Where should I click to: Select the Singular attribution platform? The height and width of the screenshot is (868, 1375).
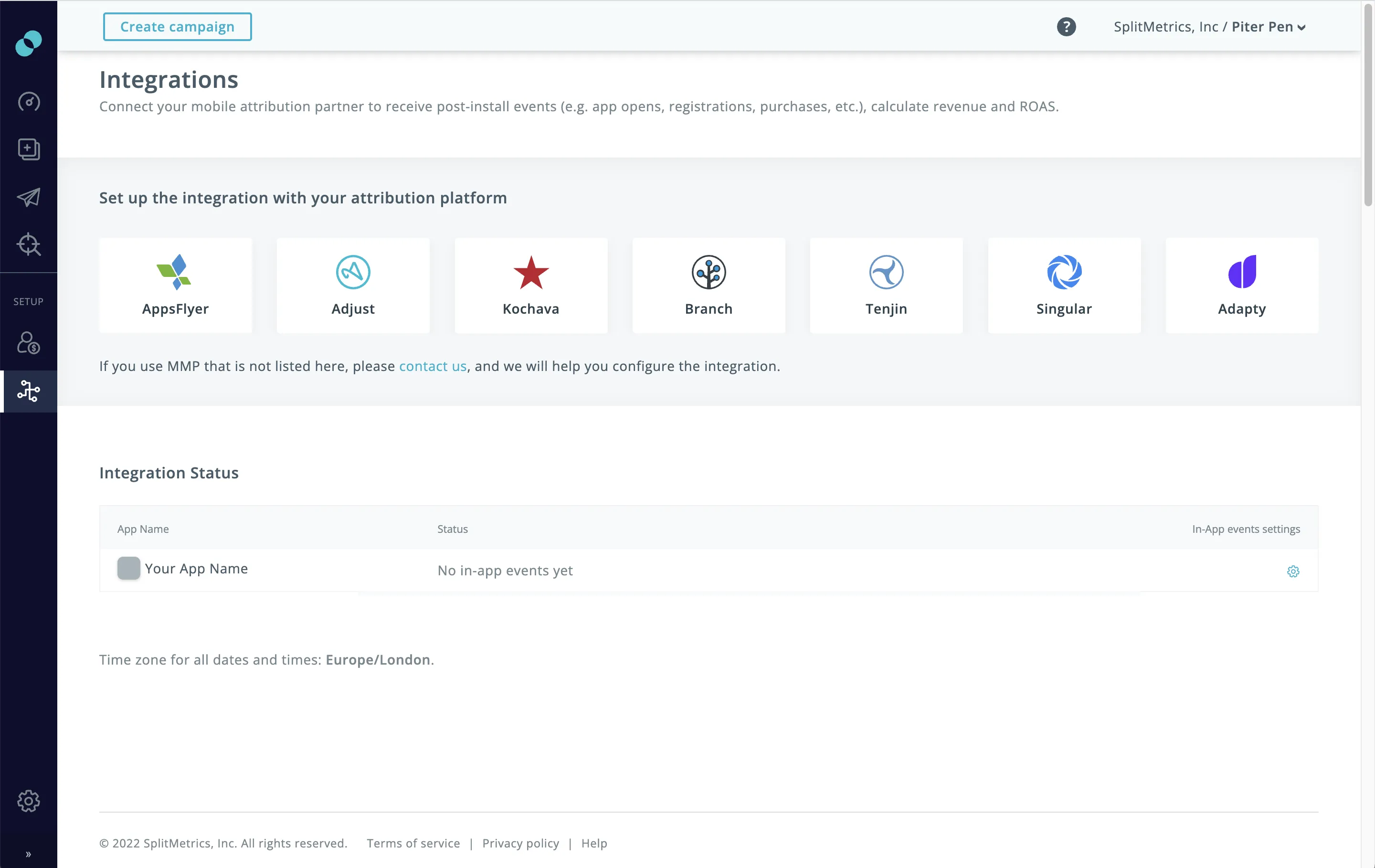click(1064, 286)
